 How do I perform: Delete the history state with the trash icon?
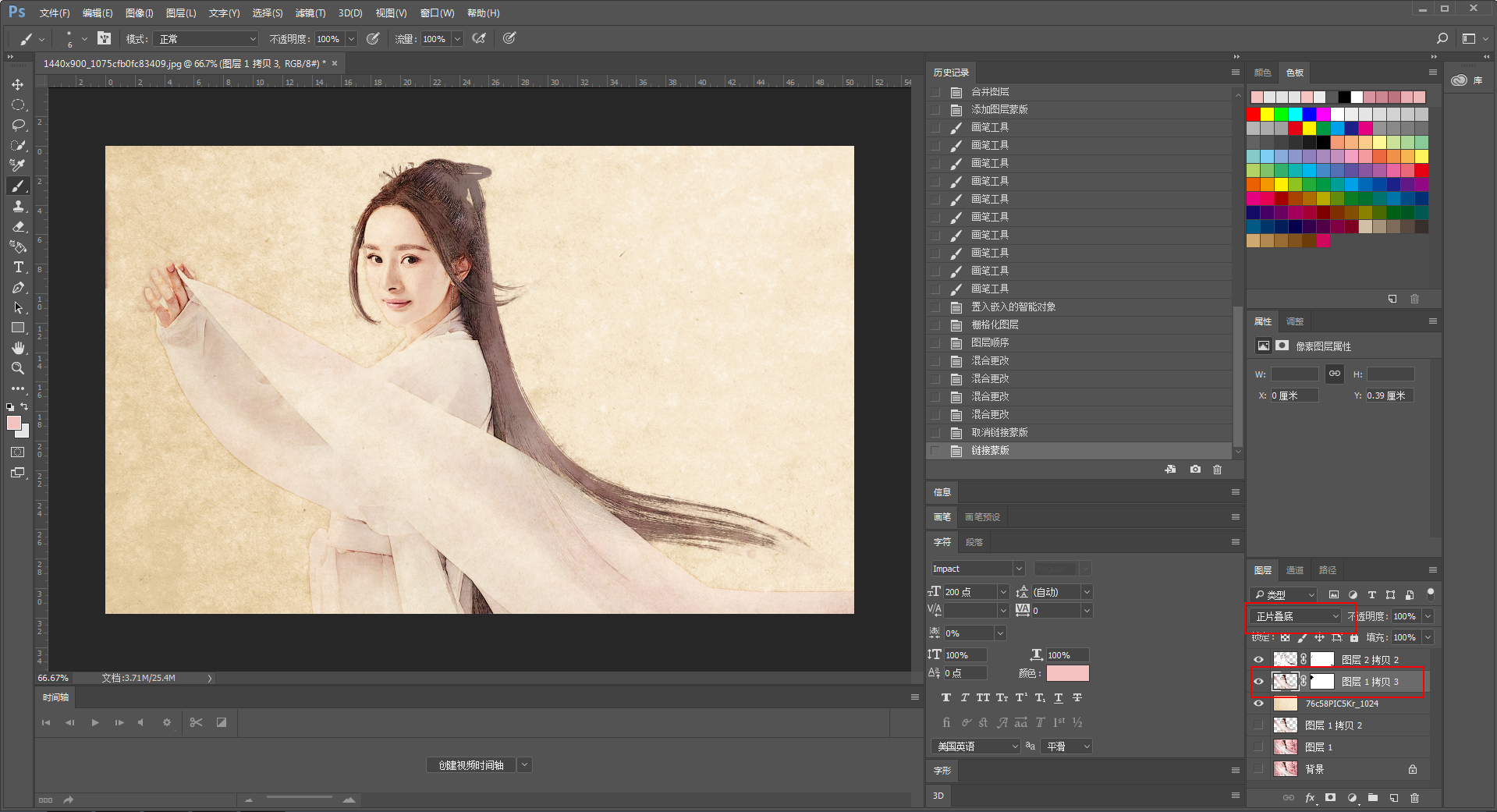pyautogui.click(x=1218, y=470)
